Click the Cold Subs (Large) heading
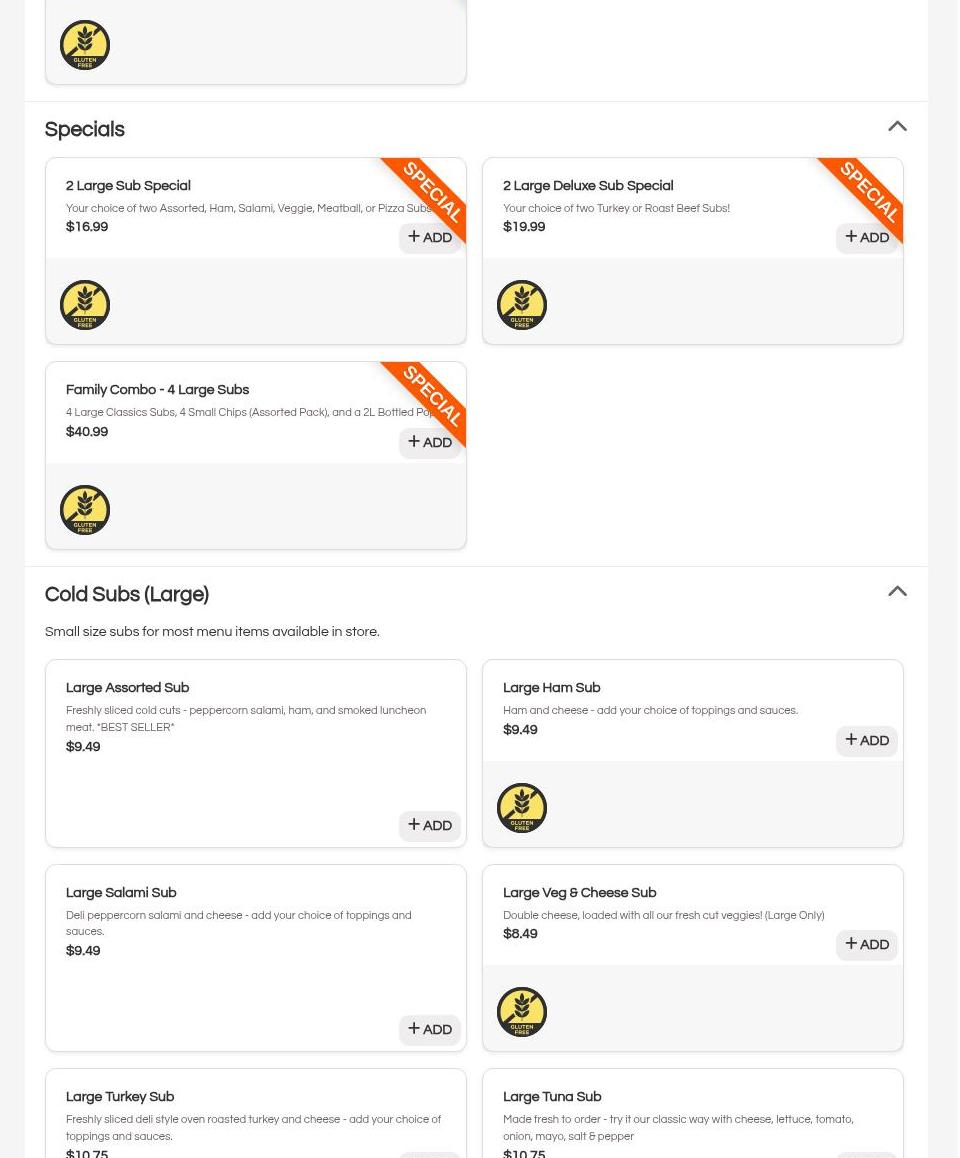Image resolution: width=960 pixels, height=1158 pixels. click(127, 595)
